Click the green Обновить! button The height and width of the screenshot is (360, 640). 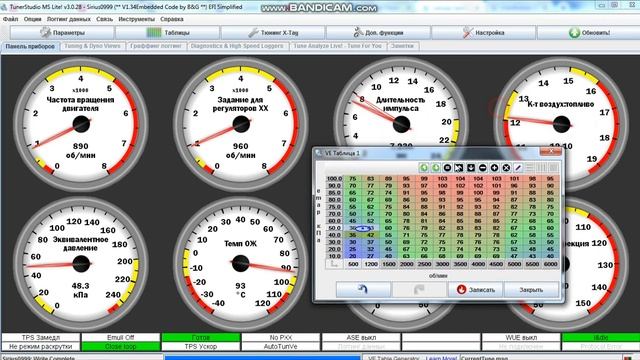tap(589, 33)
